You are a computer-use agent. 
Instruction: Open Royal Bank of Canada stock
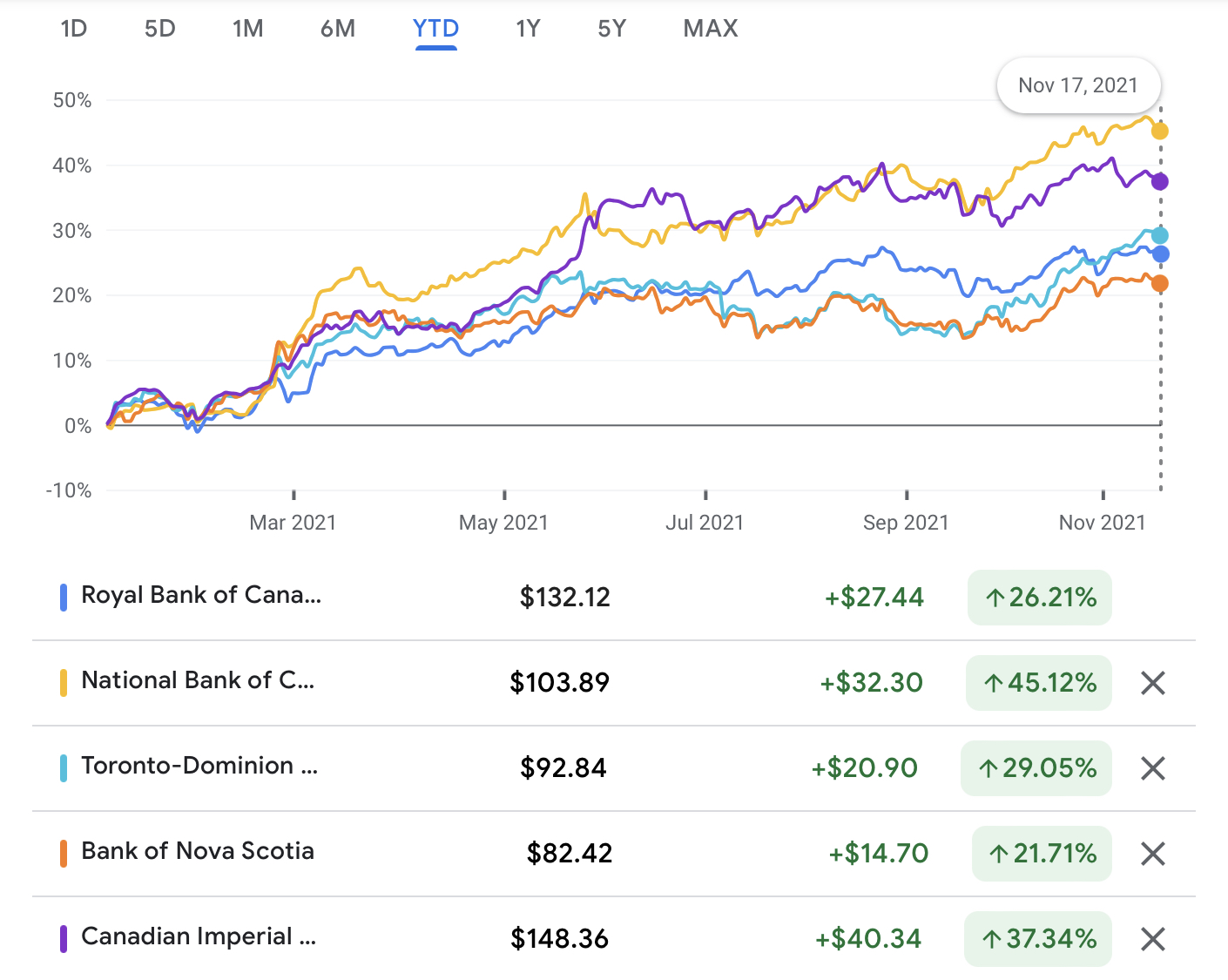pyautogui.click(x=201, y=595)
